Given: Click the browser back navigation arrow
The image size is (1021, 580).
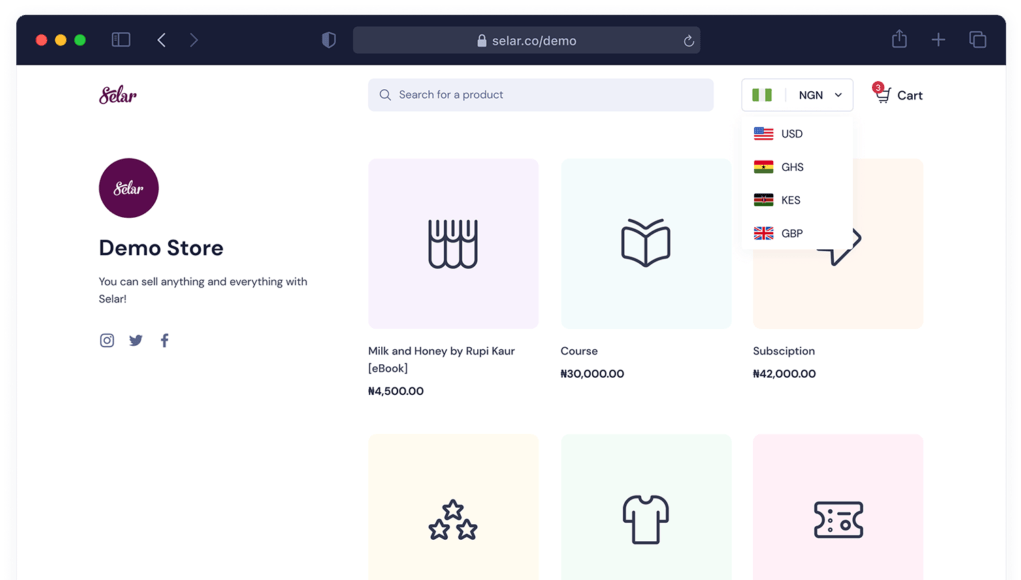Looking at the screenshot, I should click(x=161, y=40).
